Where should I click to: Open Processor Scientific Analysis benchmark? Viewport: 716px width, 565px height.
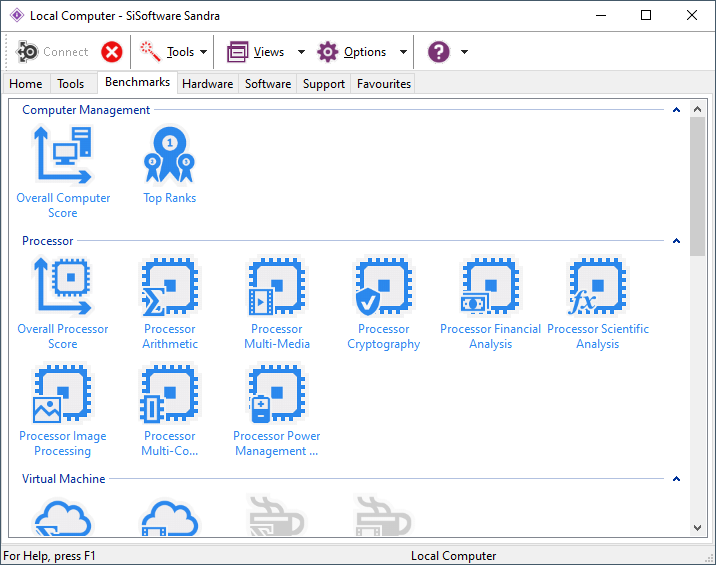click(598, 303)
